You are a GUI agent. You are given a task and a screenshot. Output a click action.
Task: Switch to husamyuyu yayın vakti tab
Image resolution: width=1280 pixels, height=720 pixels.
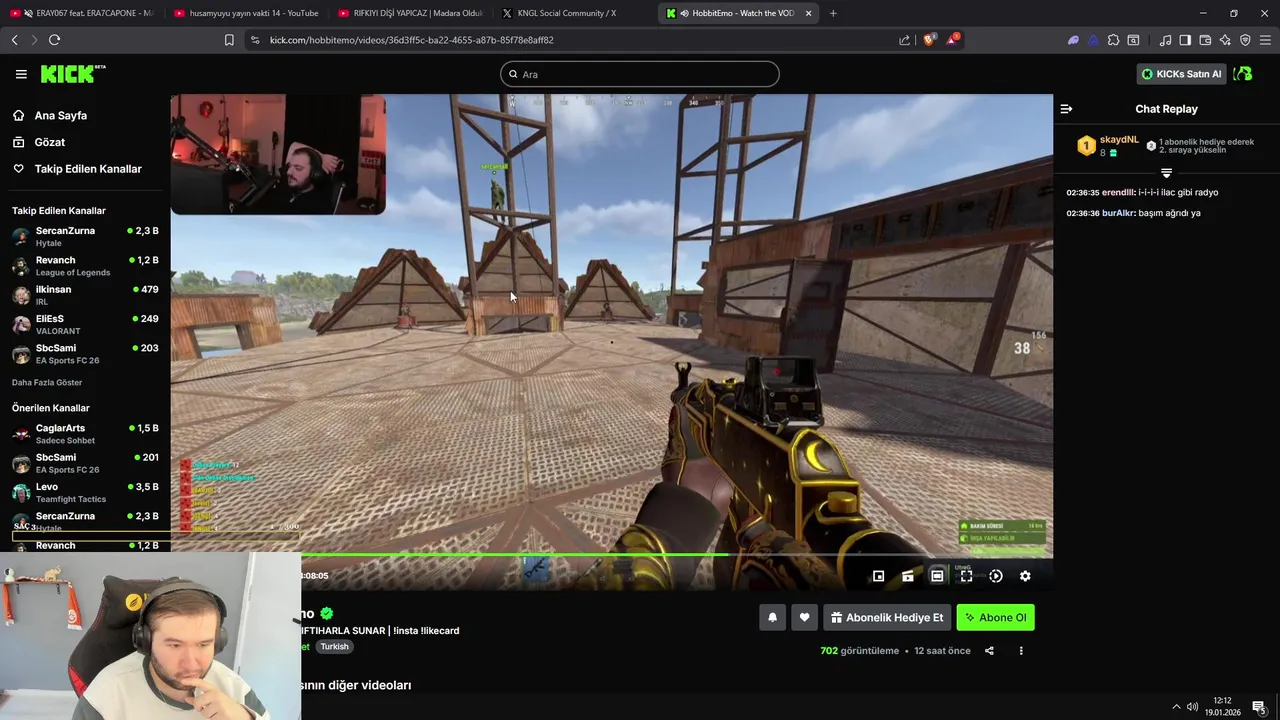coord(246,13)
